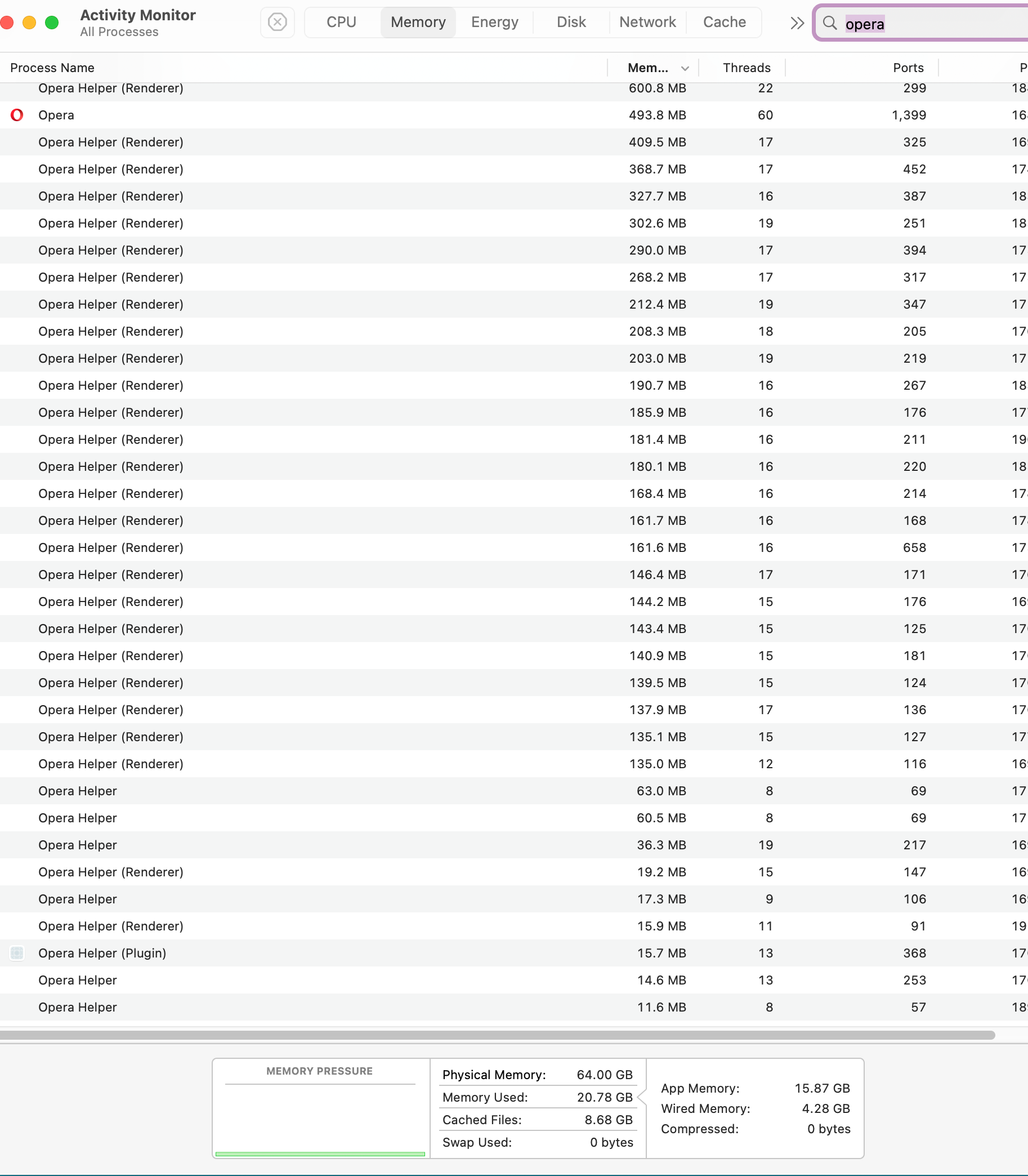The height and width of the screenshot is (1176, 1028).
Task: Select Opera Helper (Renderer) using 290.0 MB
Action: [514, 250]
